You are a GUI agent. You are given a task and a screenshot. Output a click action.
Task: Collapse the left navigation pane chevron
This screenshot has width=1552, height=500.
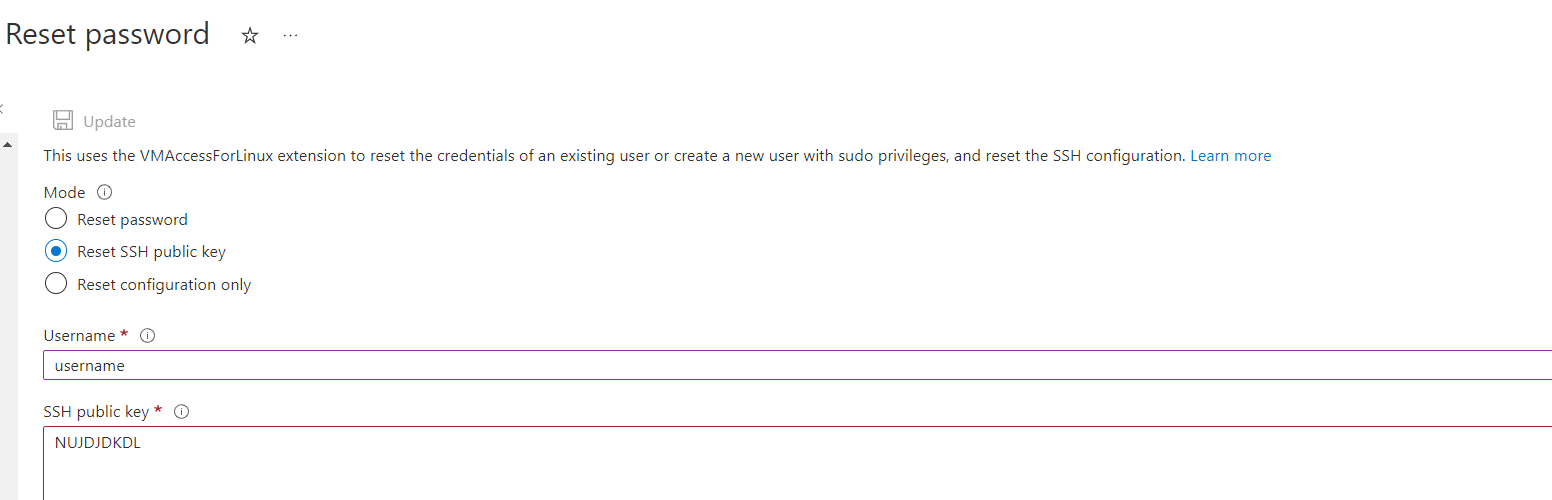coord(2,108)
